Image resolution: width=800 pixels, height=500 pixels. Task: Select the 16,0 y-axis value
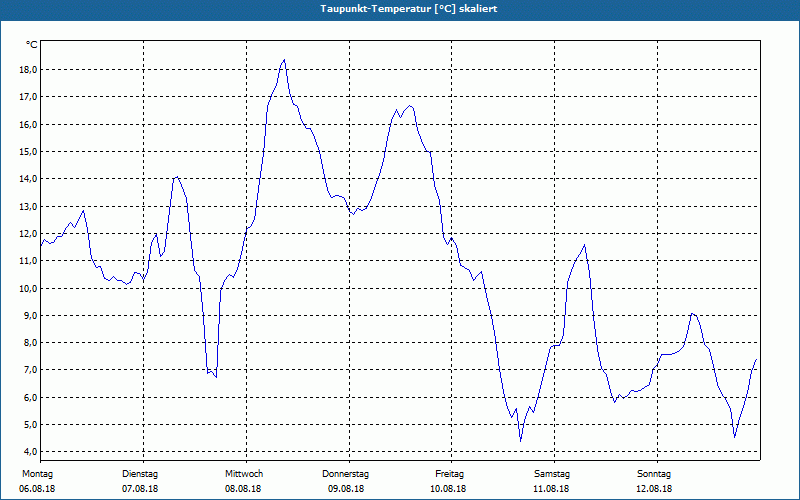[28, 124]
